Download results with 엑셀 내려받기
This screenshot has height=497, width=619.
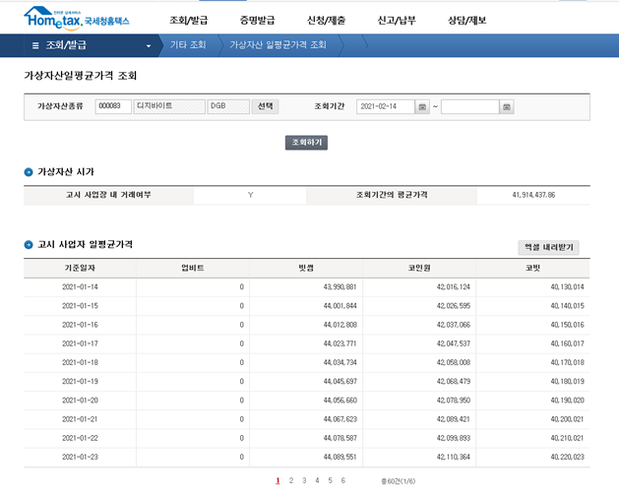(x=549, y=248)
